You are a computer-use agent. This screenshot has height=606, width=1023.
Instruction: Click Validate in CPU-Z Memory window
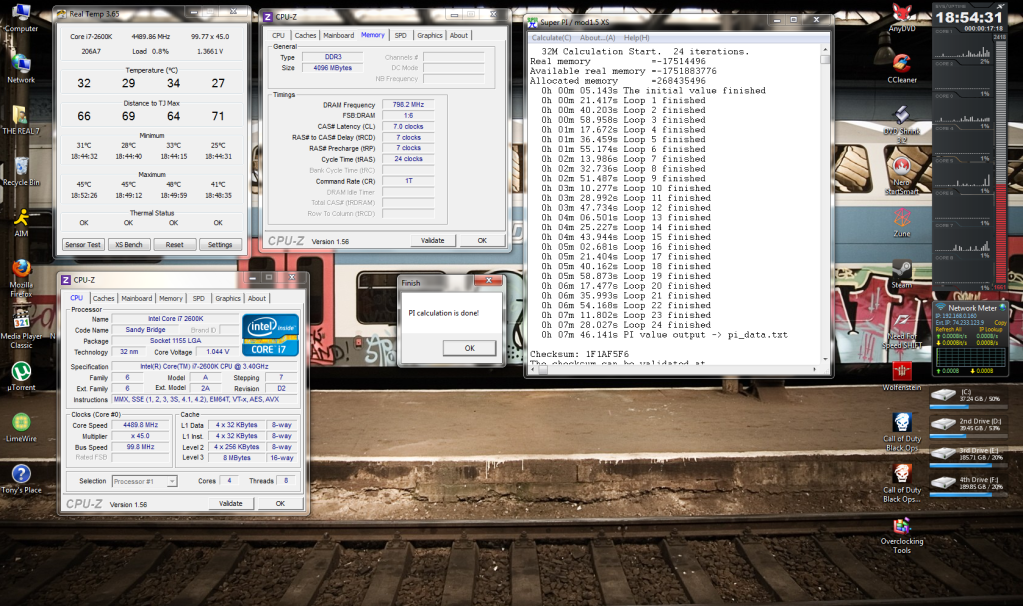433,241
